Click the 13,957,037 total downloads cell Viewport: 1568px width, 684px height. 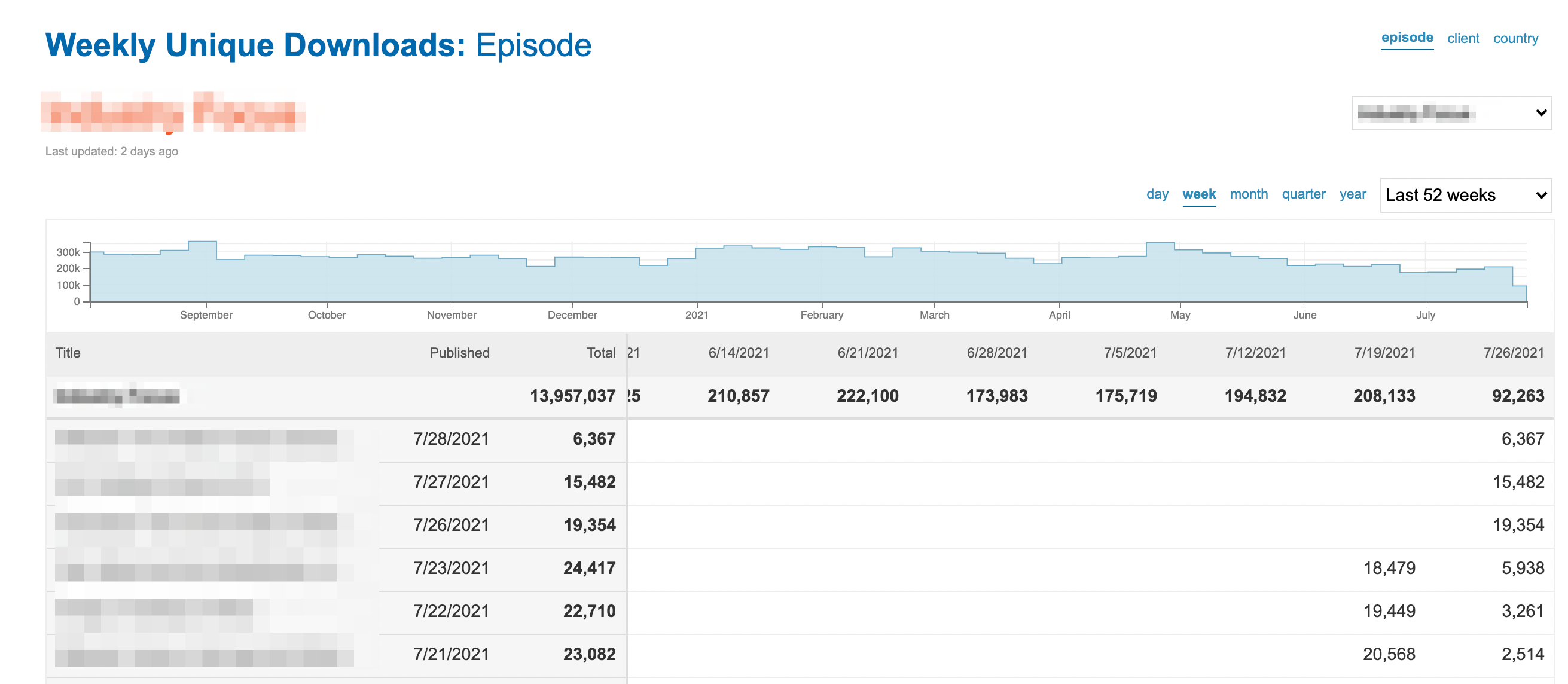[572, 396]
